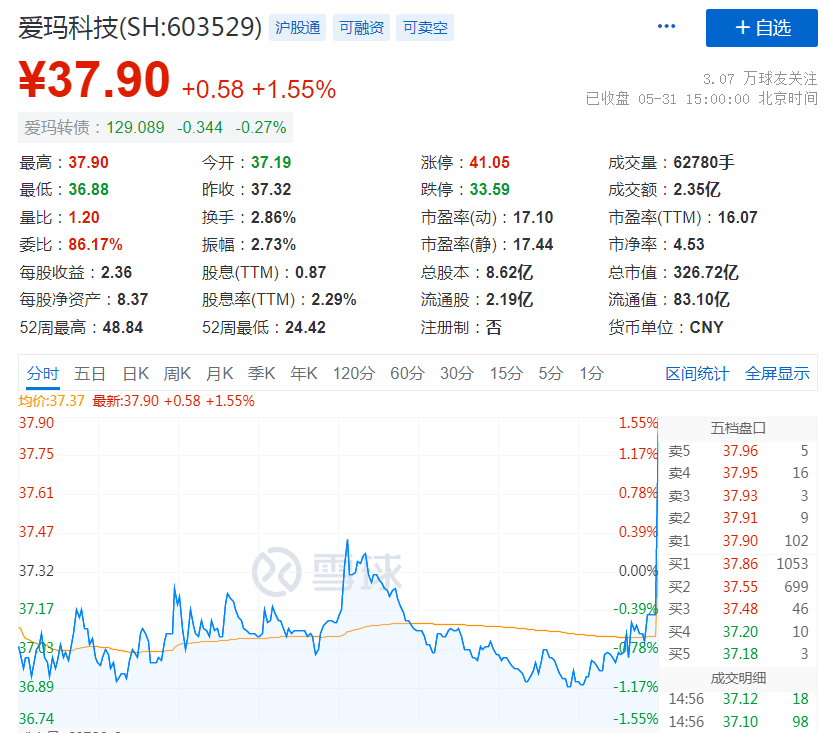
Task: Click the 3.07 万球友关注 follower count
Action: [x=760, y=79]
